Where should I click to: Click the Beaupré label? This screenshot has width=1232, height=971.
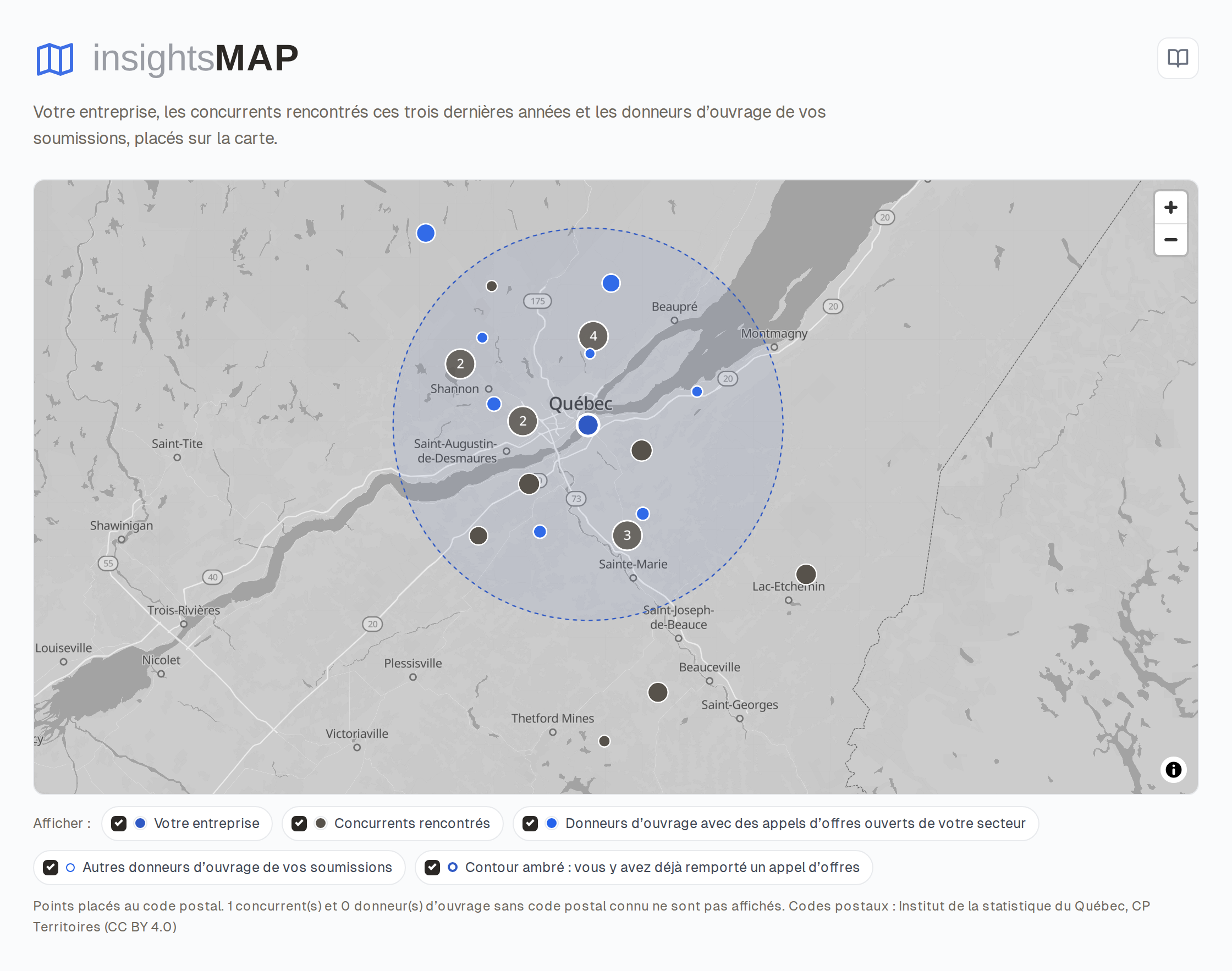pos(674,306)
